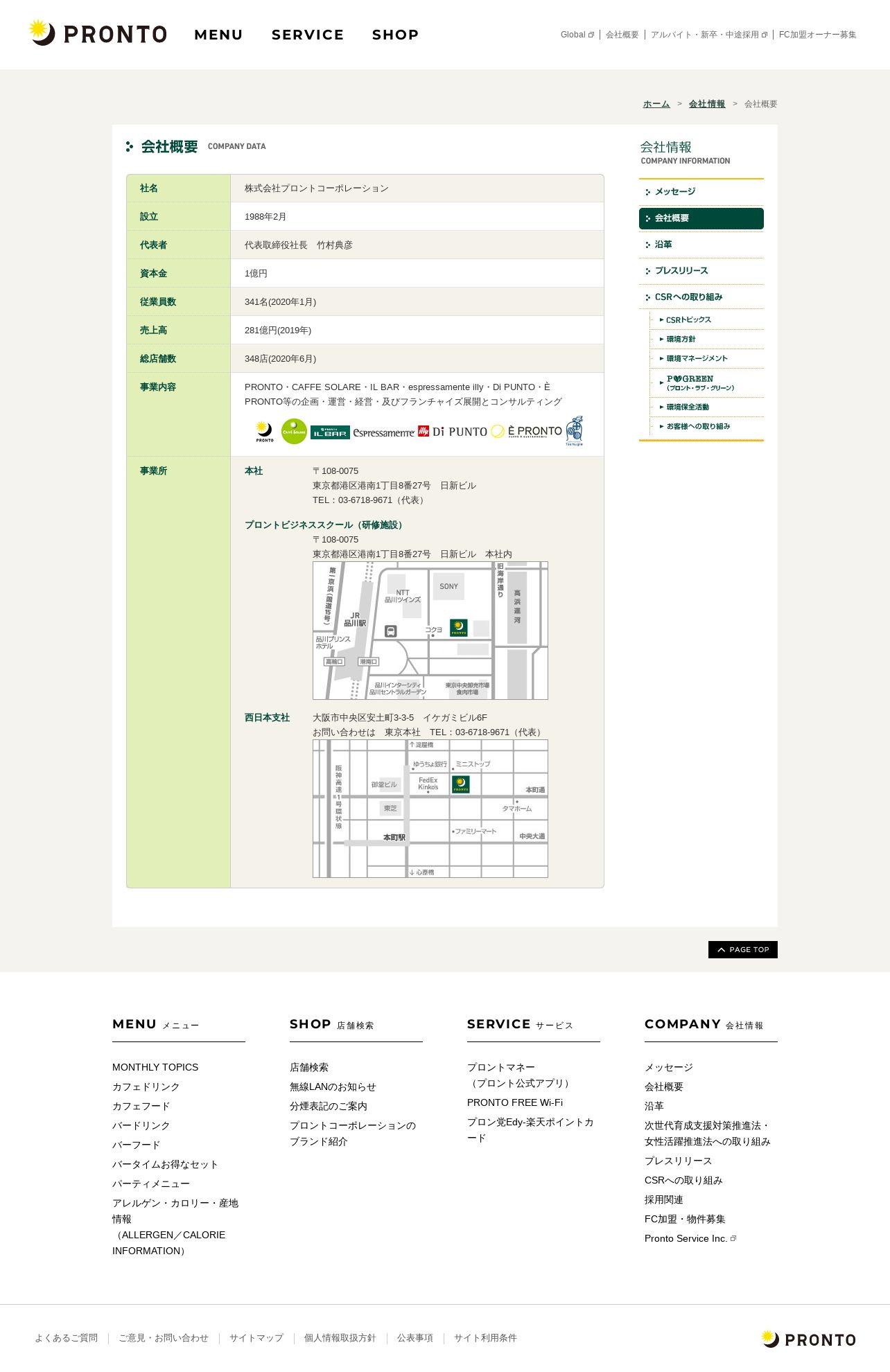This screenshot has height=1372, width=890.
Task: Open バーフード footer link
Action: coord(136,1145)
